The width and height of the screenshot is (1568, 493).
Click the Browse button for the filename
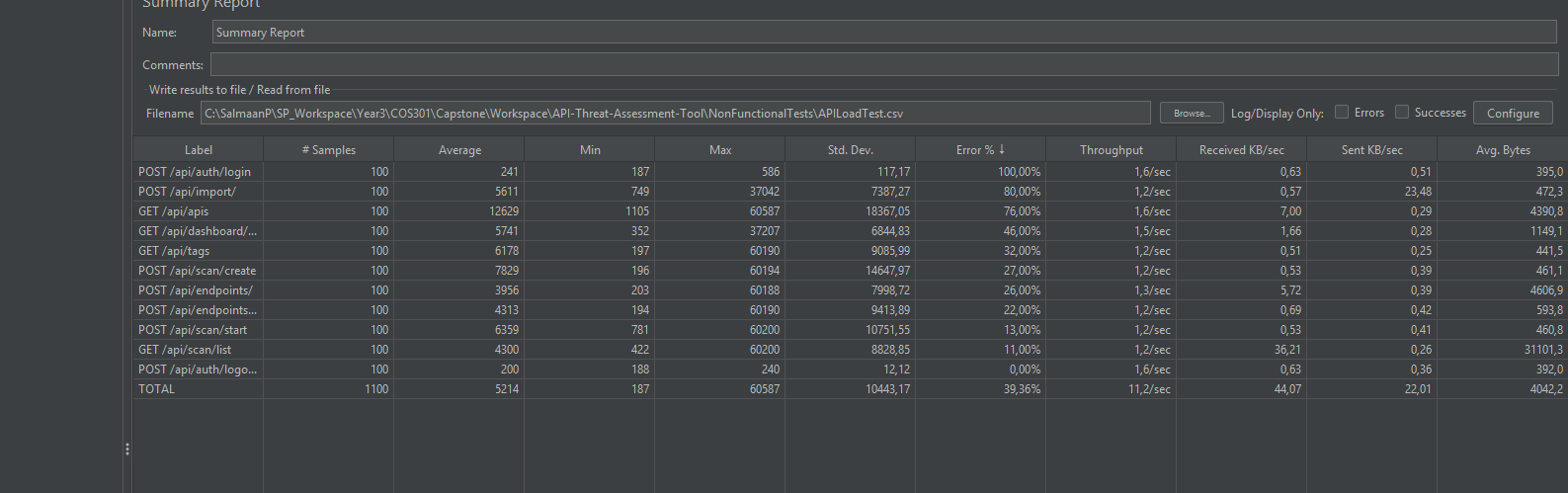(1191, 114)
